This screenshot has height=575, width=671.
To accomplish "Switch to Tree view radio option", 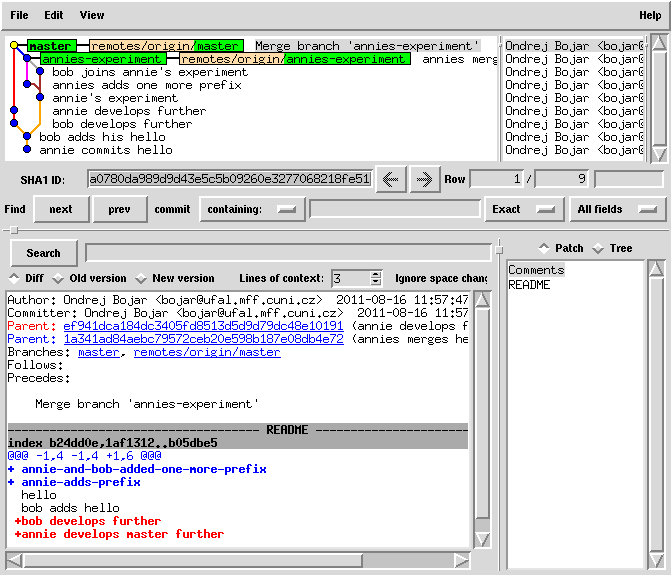I will click(599, 248).
